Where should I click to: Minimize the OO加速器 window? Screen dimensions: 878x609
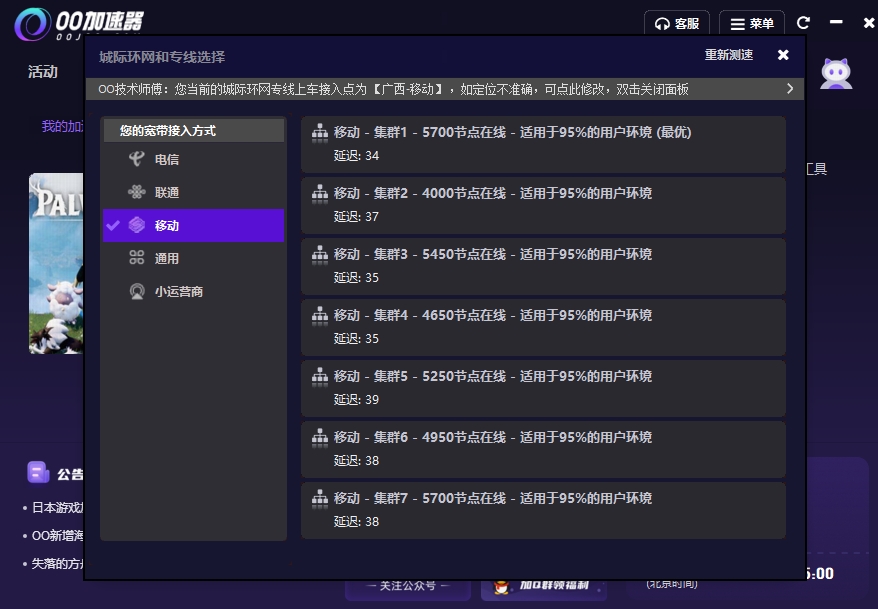pyautogui.click(x=836, y=22)
